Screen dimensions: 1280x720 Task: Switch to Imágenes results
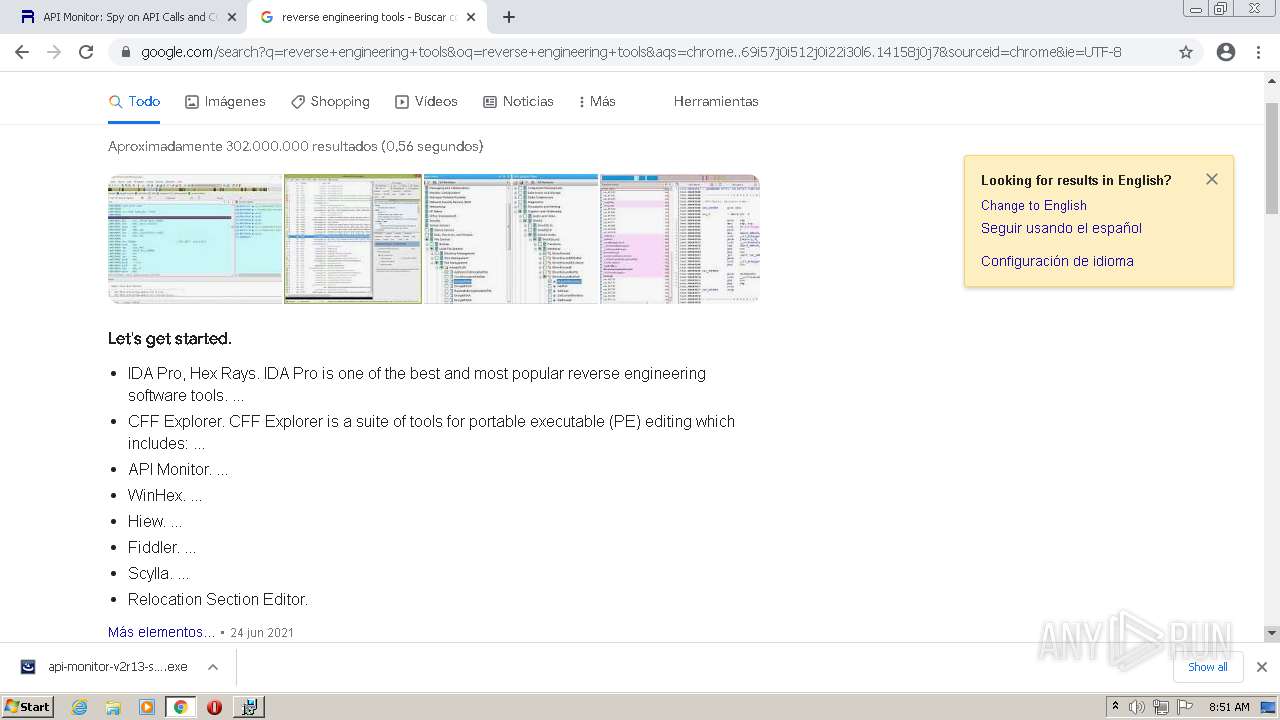(225, 101)
